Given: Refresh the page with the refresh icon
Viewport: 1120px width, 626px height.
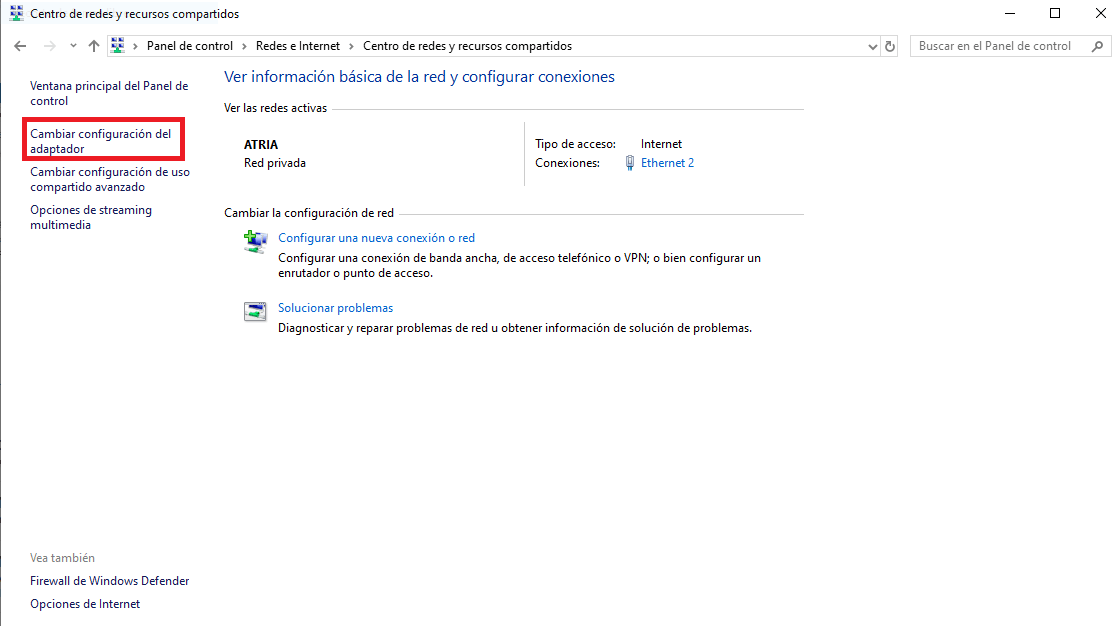Looking at the screenshot, I should tap(890, 46).
